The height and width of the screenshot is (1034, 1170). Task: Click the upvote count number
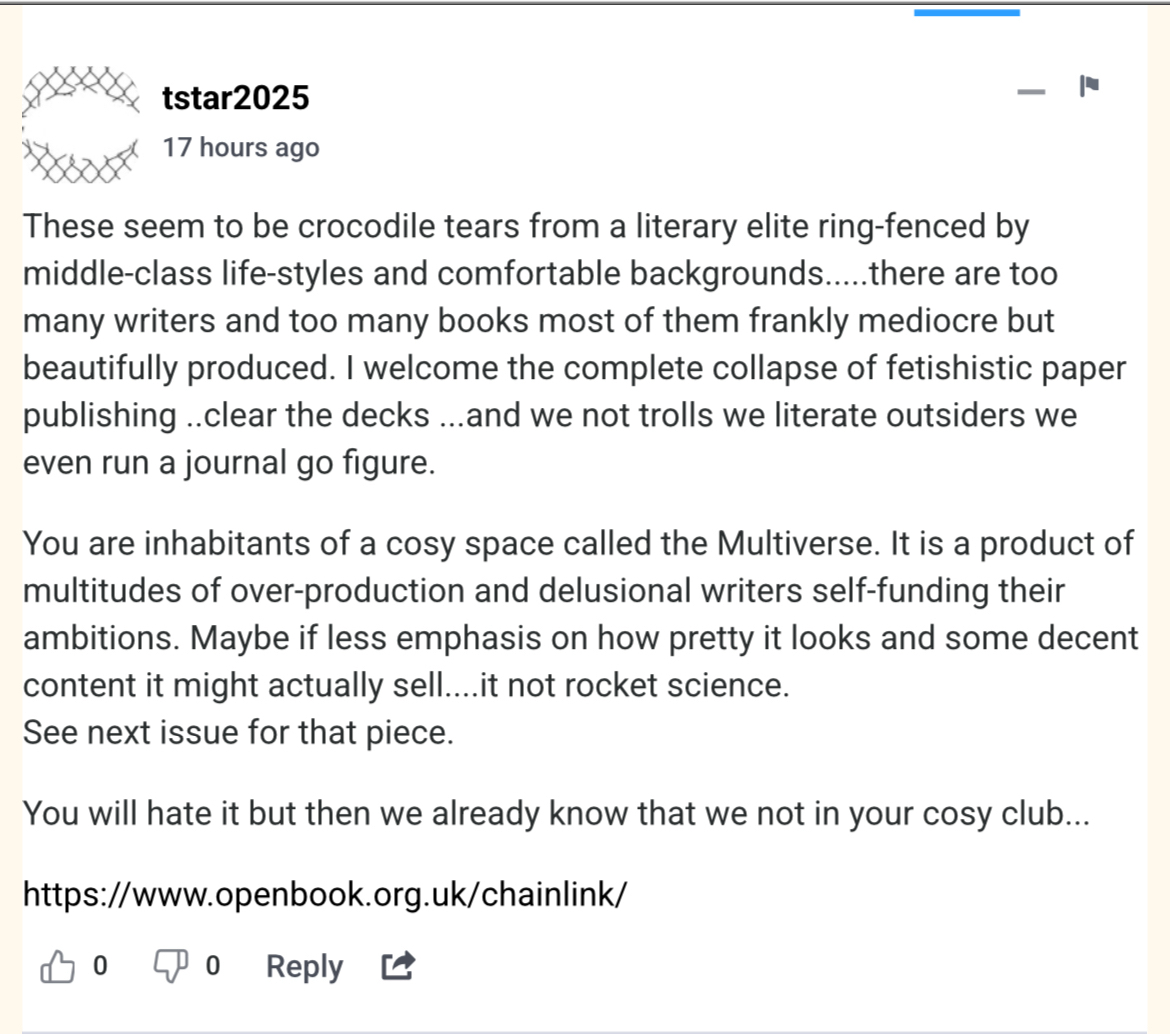tap(100, 967)
